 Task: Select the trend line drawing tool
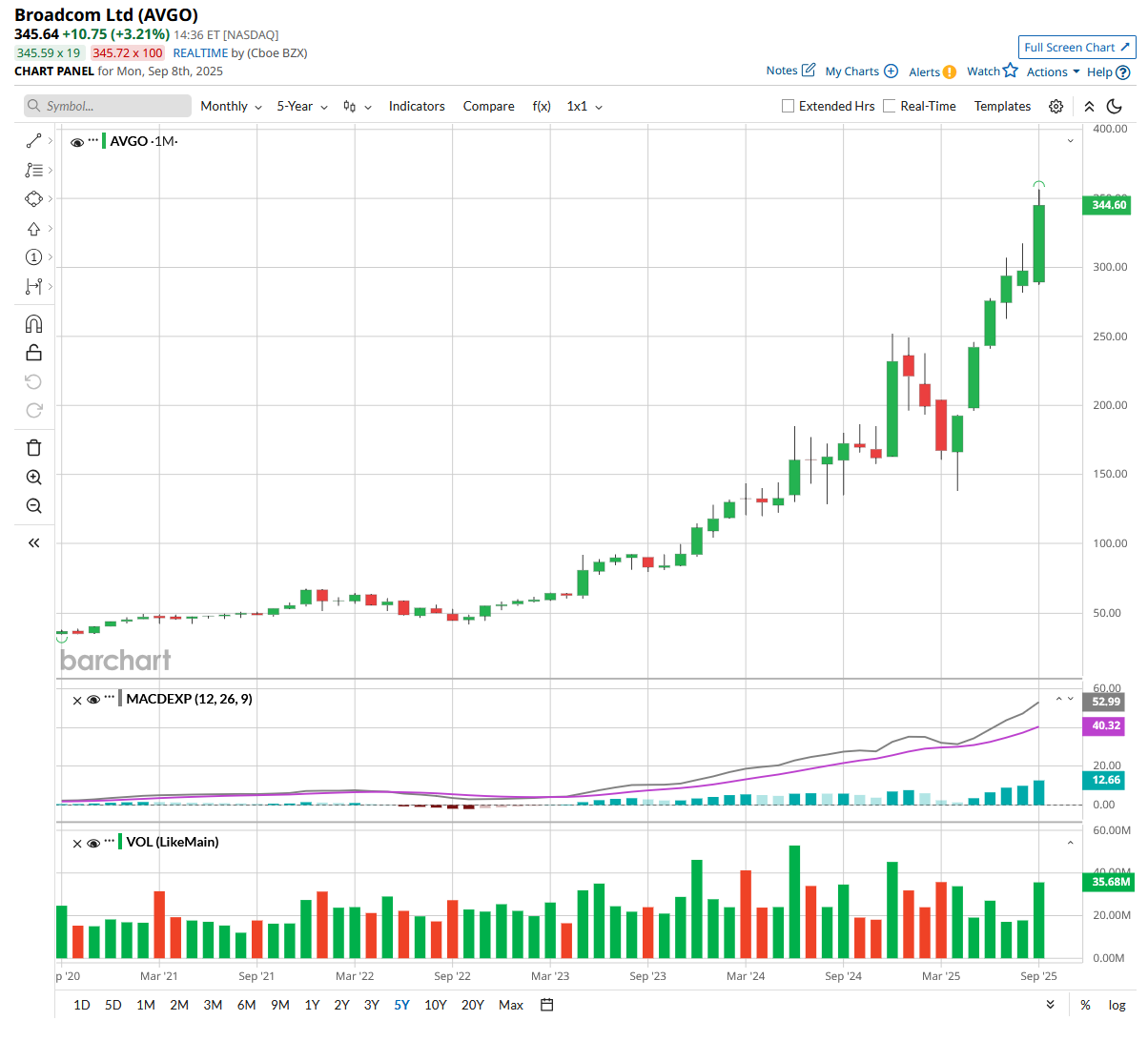click(33, 141)
